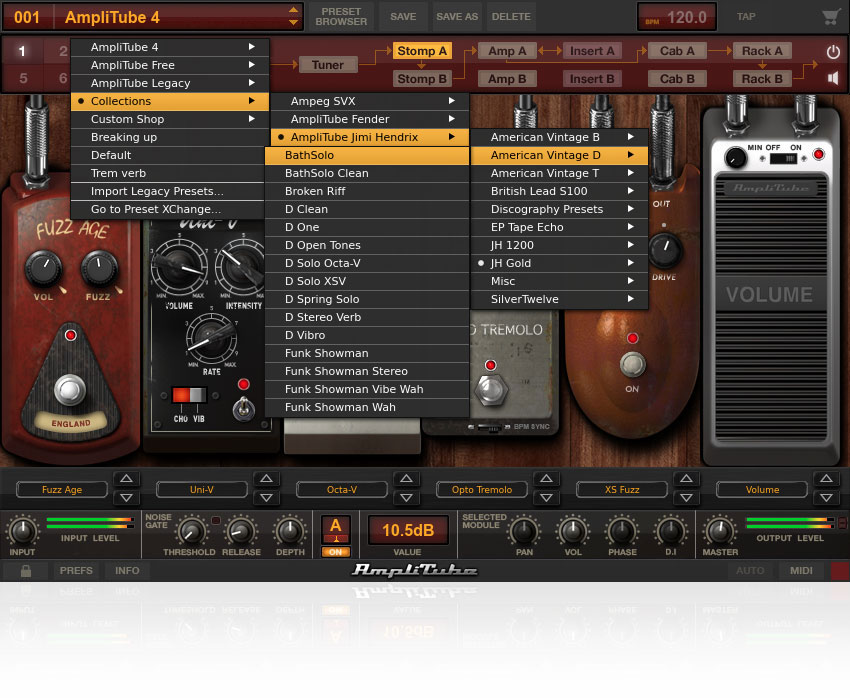Click the up arrow for XS Fuzz slot

(x=686, y=478)
